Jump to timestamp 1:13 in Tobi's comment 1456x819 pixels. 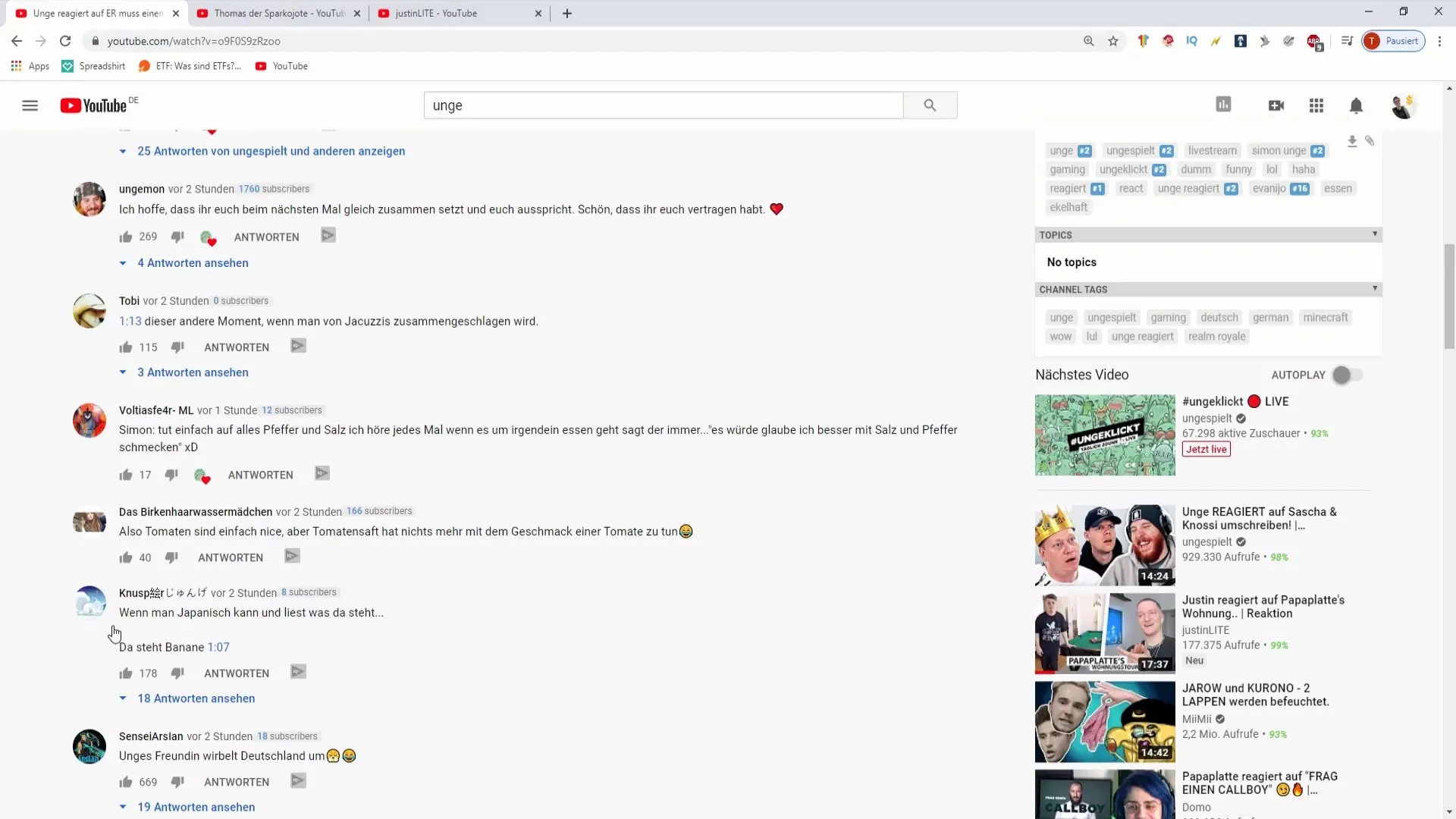[x=130, y=321]
